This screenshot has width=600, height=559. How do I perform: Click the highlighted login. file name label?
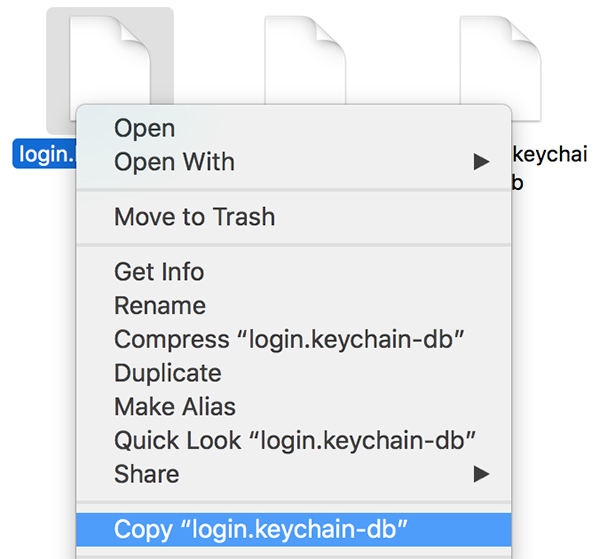[45, 154]
